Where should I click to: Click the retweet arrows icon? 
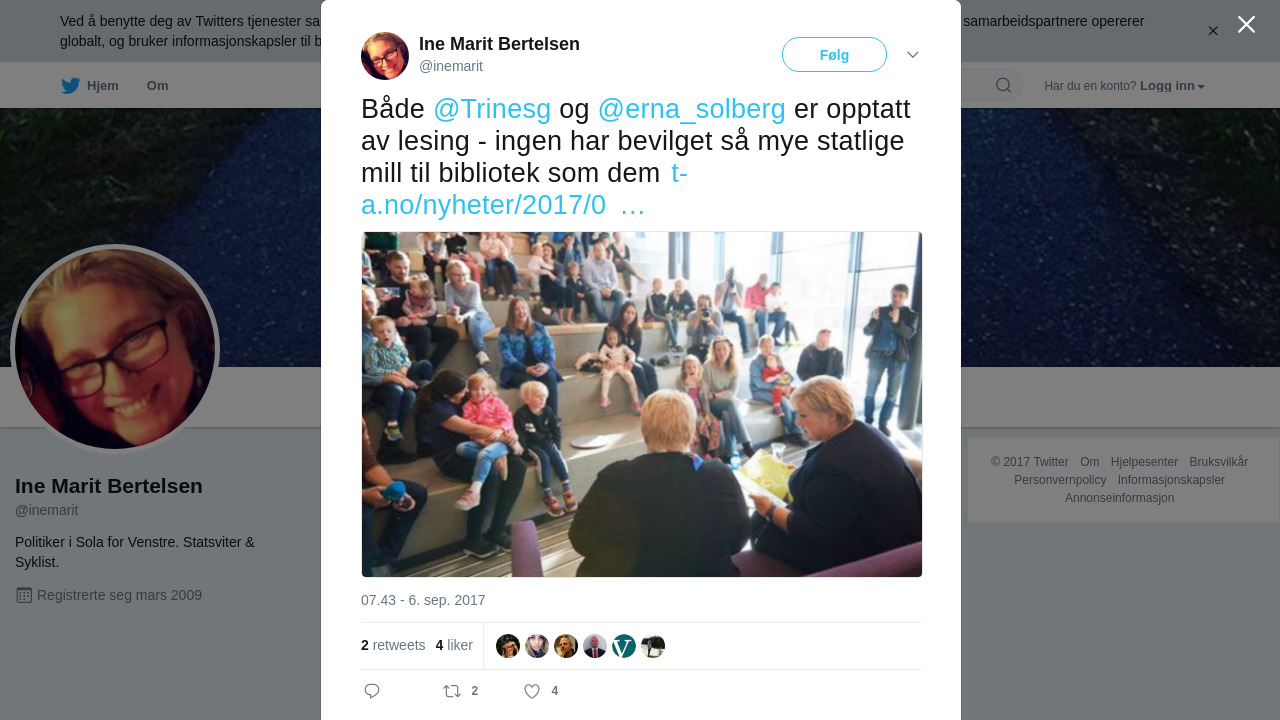point(452,691)
